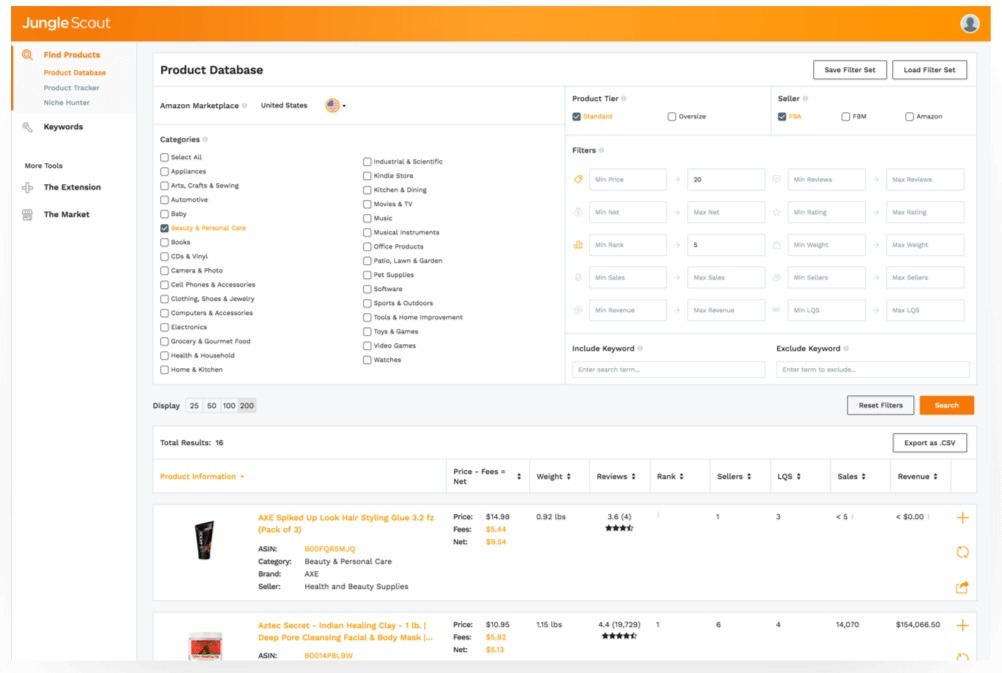Click the price tag icon beside Min Price

pos(578,180)
